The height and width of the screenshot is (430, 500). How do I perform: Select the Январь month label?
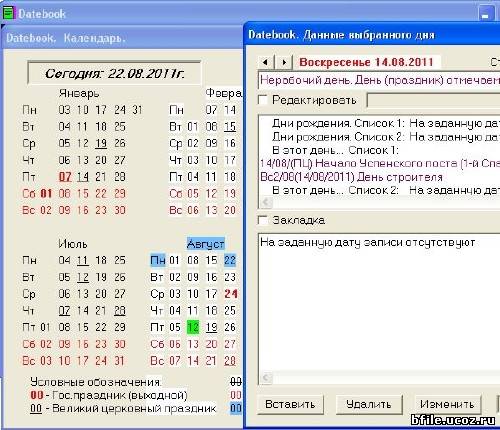pyautogui.click(x=79, y=93)
